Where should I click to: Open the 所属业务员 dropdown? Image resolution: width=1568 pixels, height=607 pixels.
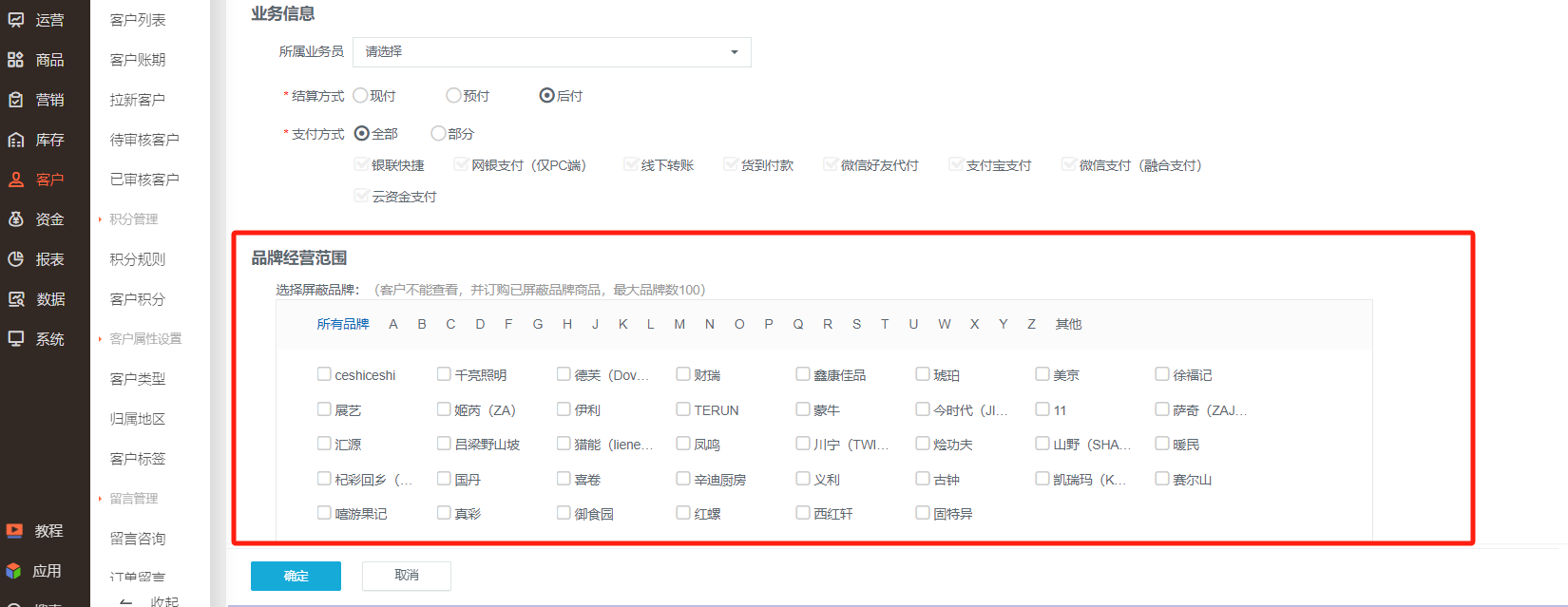coord(552,52)
